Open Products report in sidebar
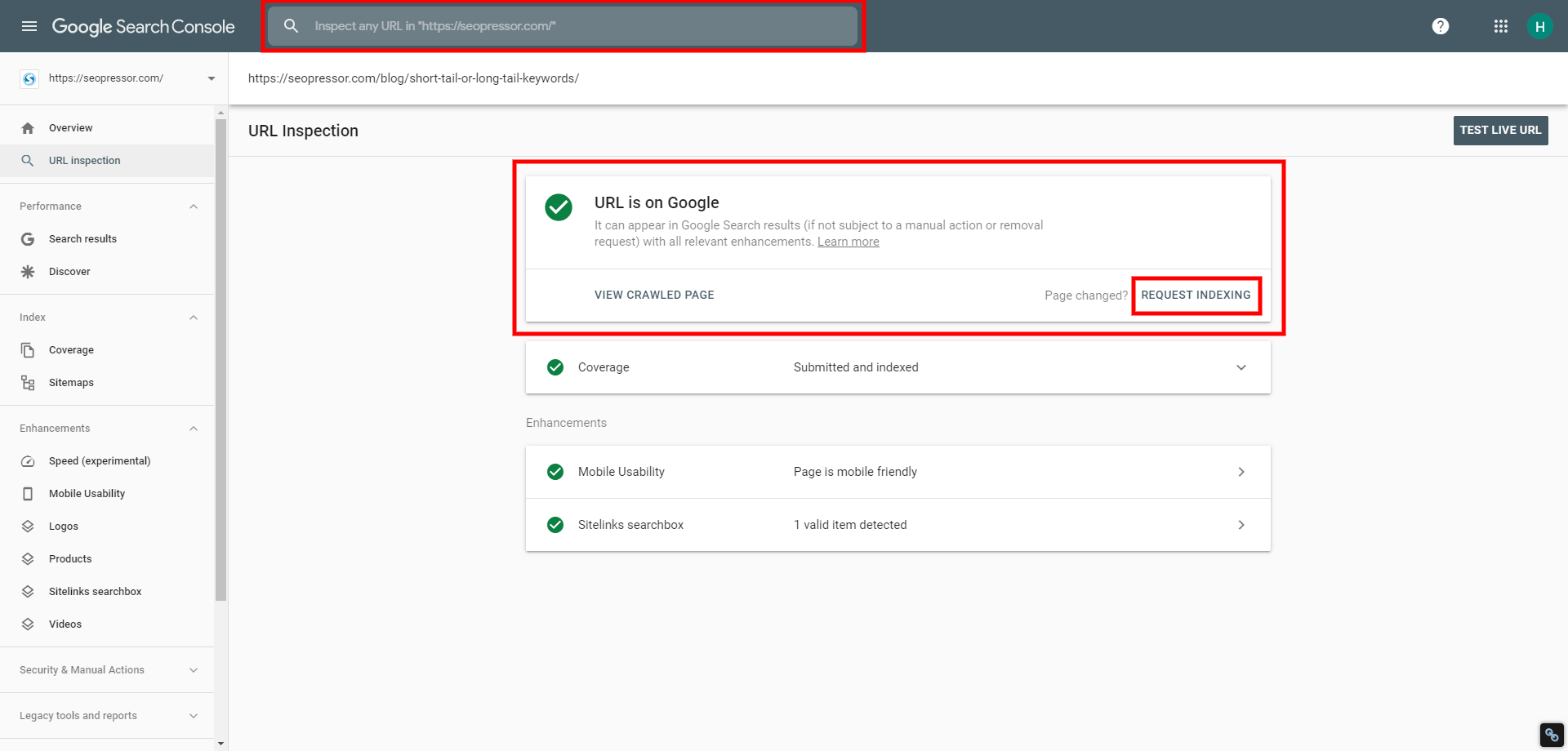 click(107, 559)
